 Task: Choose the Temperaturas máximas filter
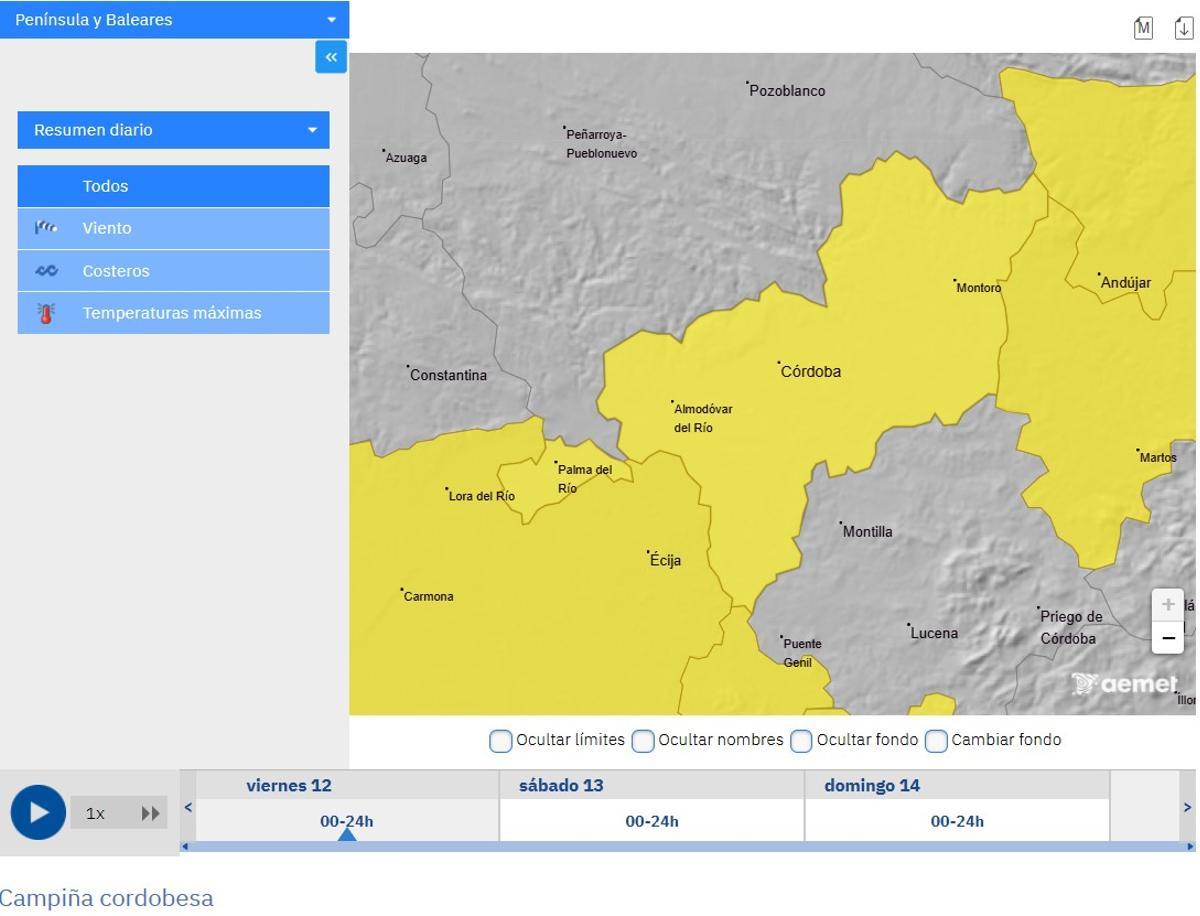coord(173,313)
